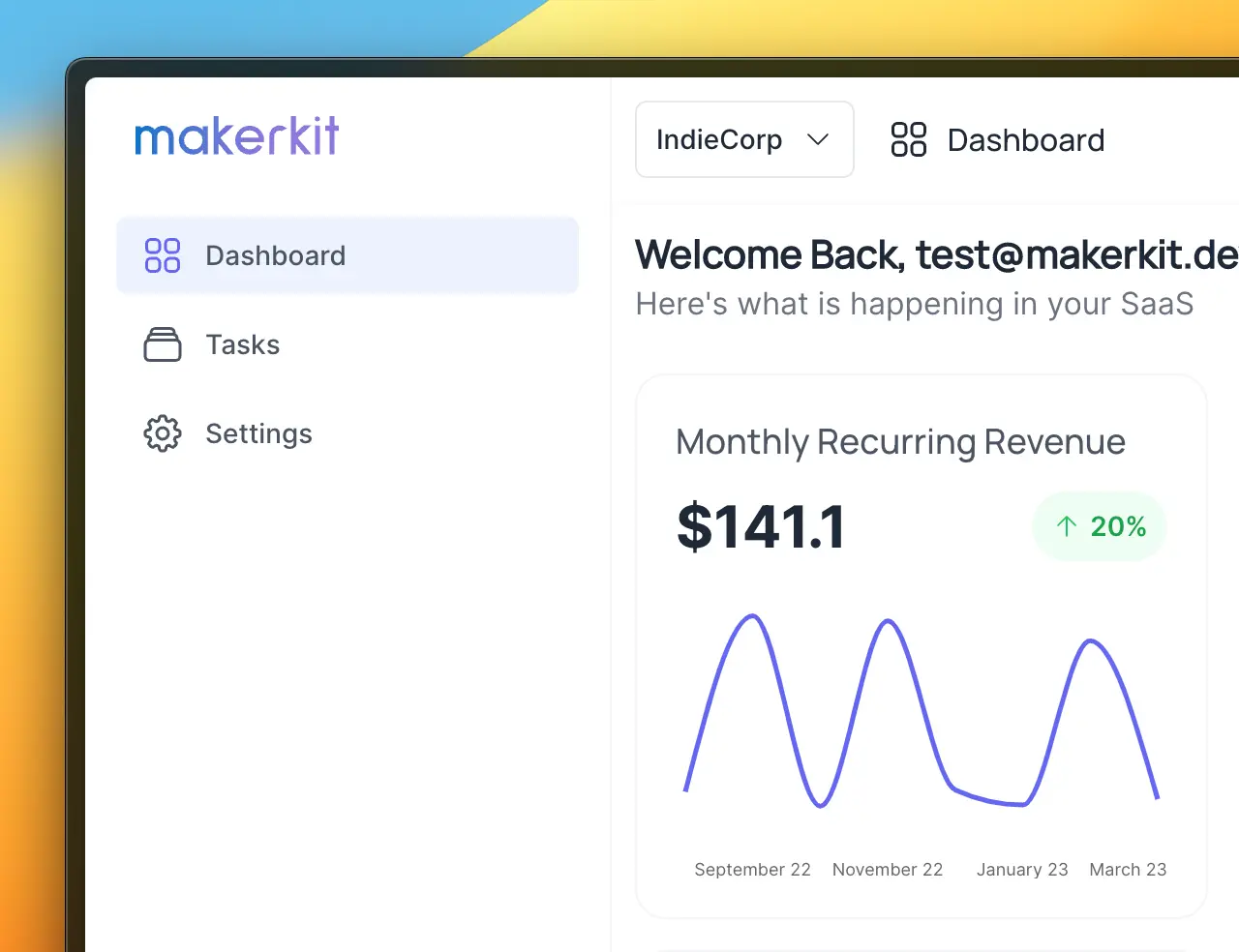Screen dimensions: 1239x952
Task: Click the Dashboard grid icon in sidebar
Action: click(x=163, y=255)
